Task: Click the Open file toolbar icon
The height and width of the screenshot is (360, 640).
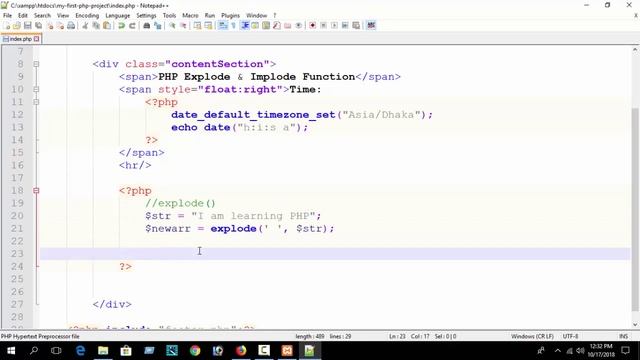Action: [17, 26]
